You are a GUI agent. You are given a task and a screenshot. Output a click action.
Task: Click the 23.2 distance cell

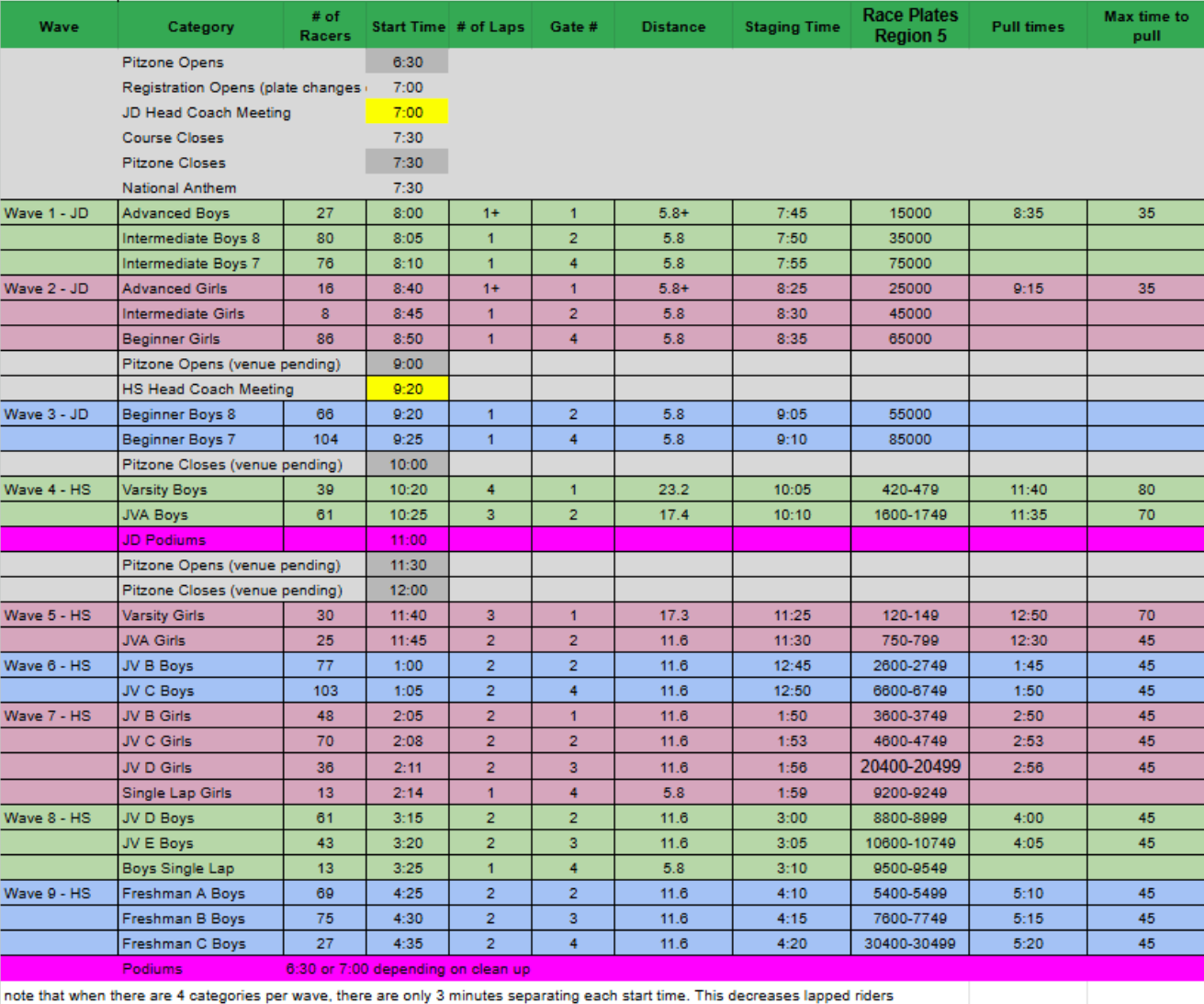[673, 490]
